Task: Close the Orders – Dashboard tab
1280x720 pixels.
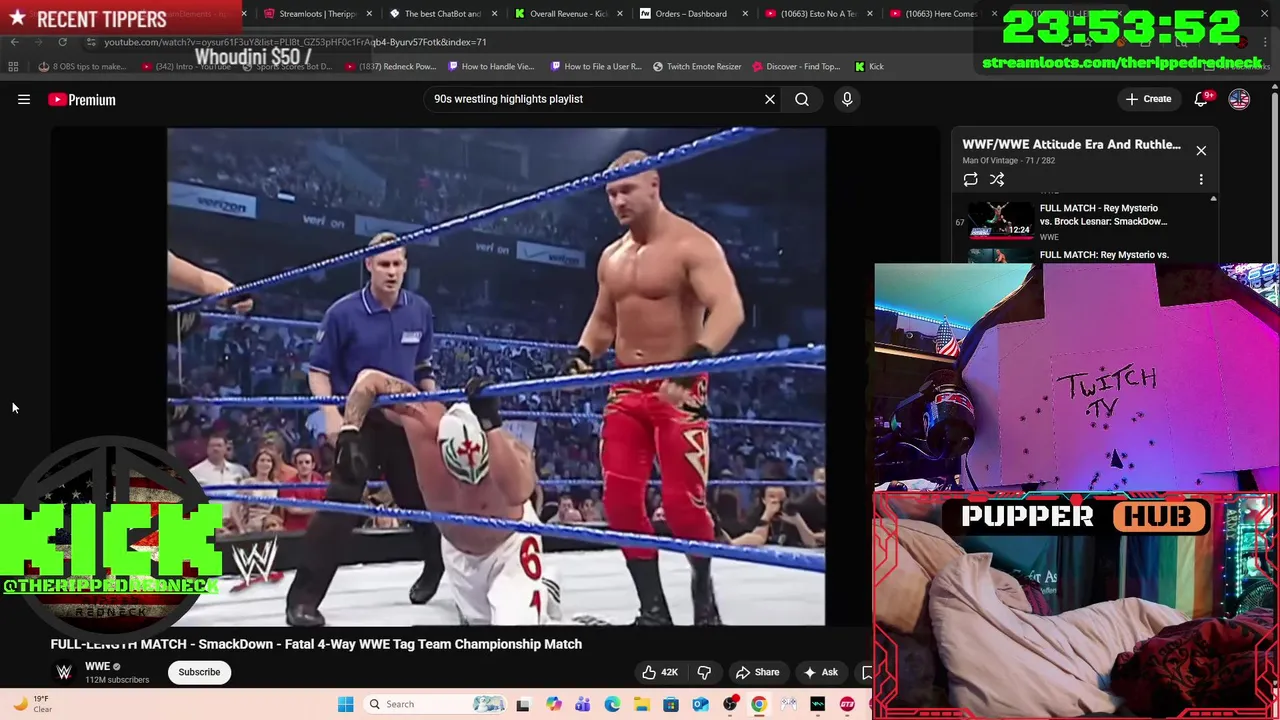Action: click(745, 14)
